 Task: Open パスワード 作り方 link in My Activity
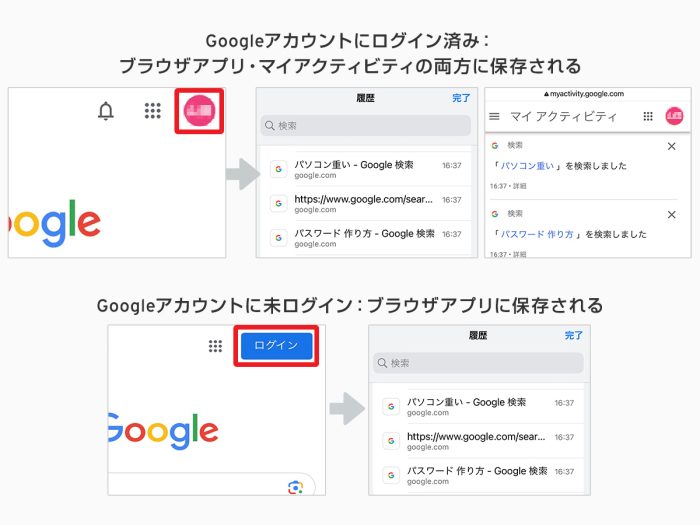coord(537,234)
